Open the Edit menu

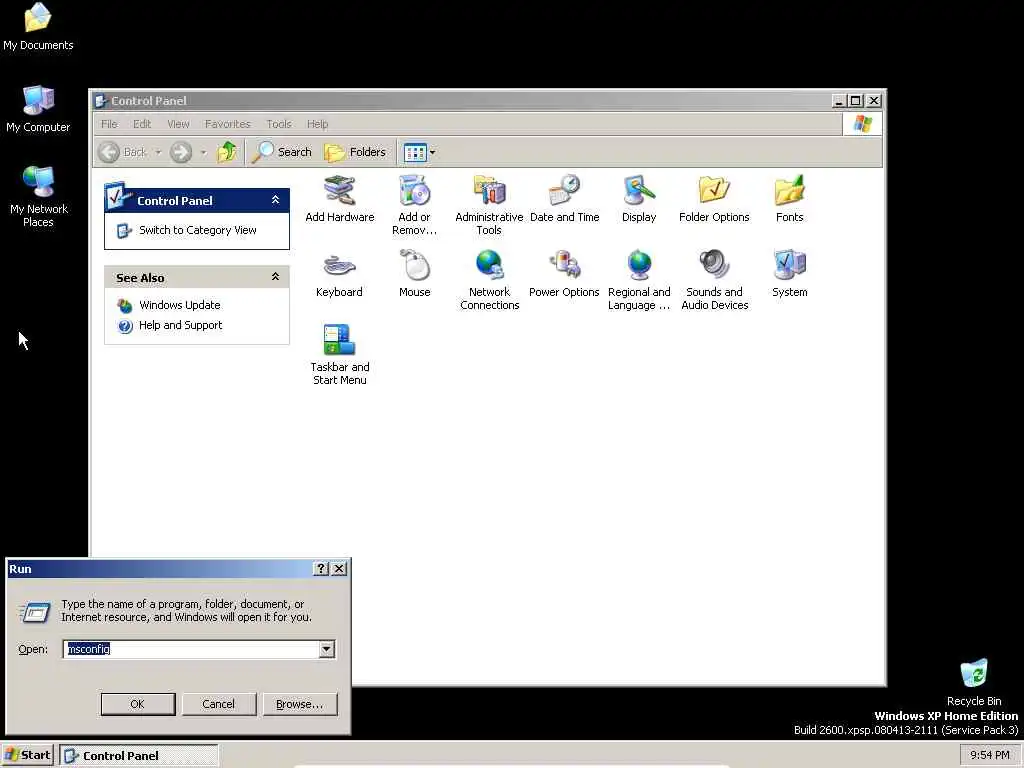pos(142,124)
